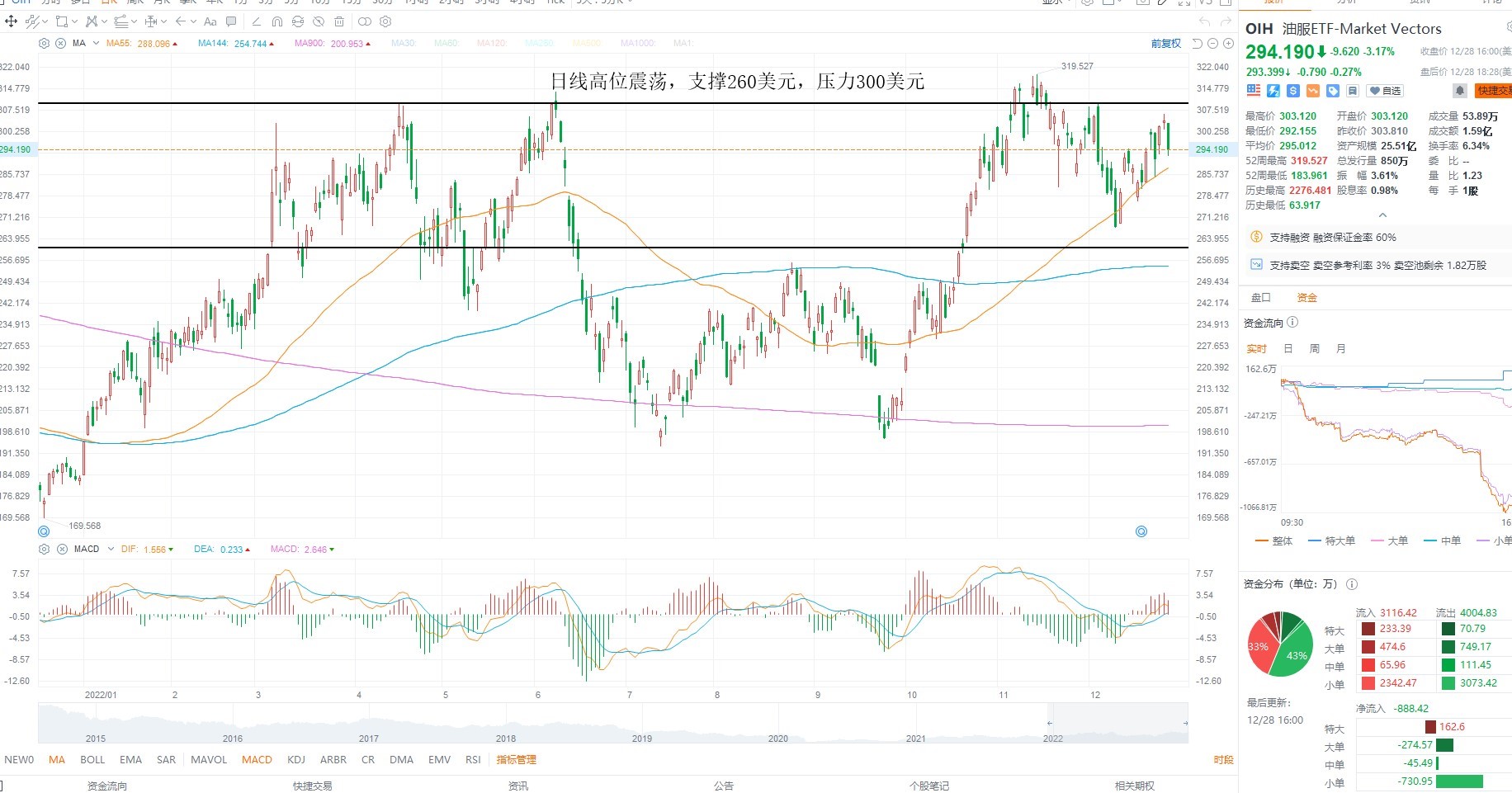Click the note memo icon beside tags
This screenshot has height=793, width=1512.
click(1353, 90)
